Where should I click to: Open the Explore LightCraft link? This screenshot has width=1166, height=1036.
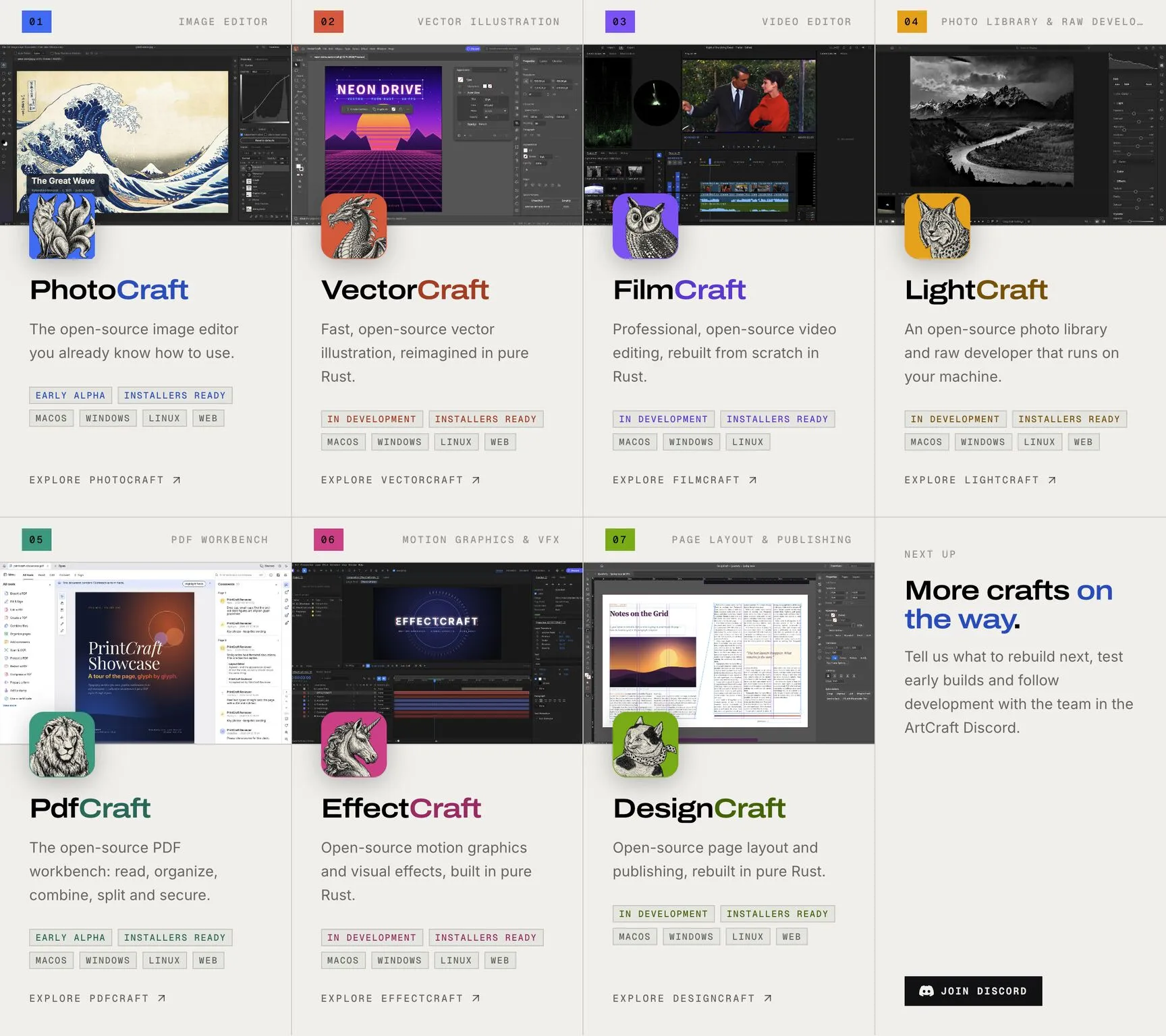click(980, 480)
